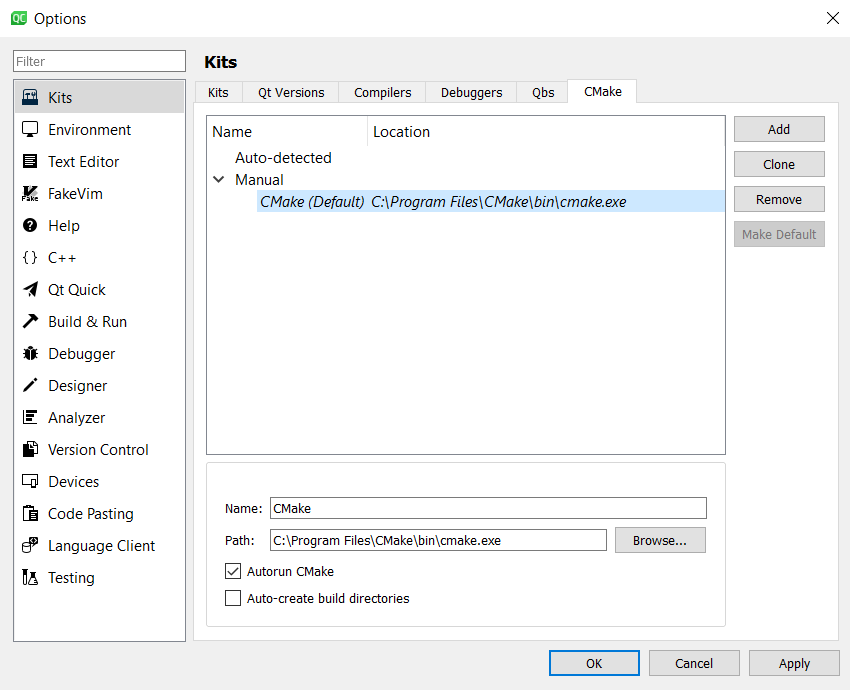Browse for the cmake executable path
This screenshot has height=690, width=850.
click(x=660, y=540)
